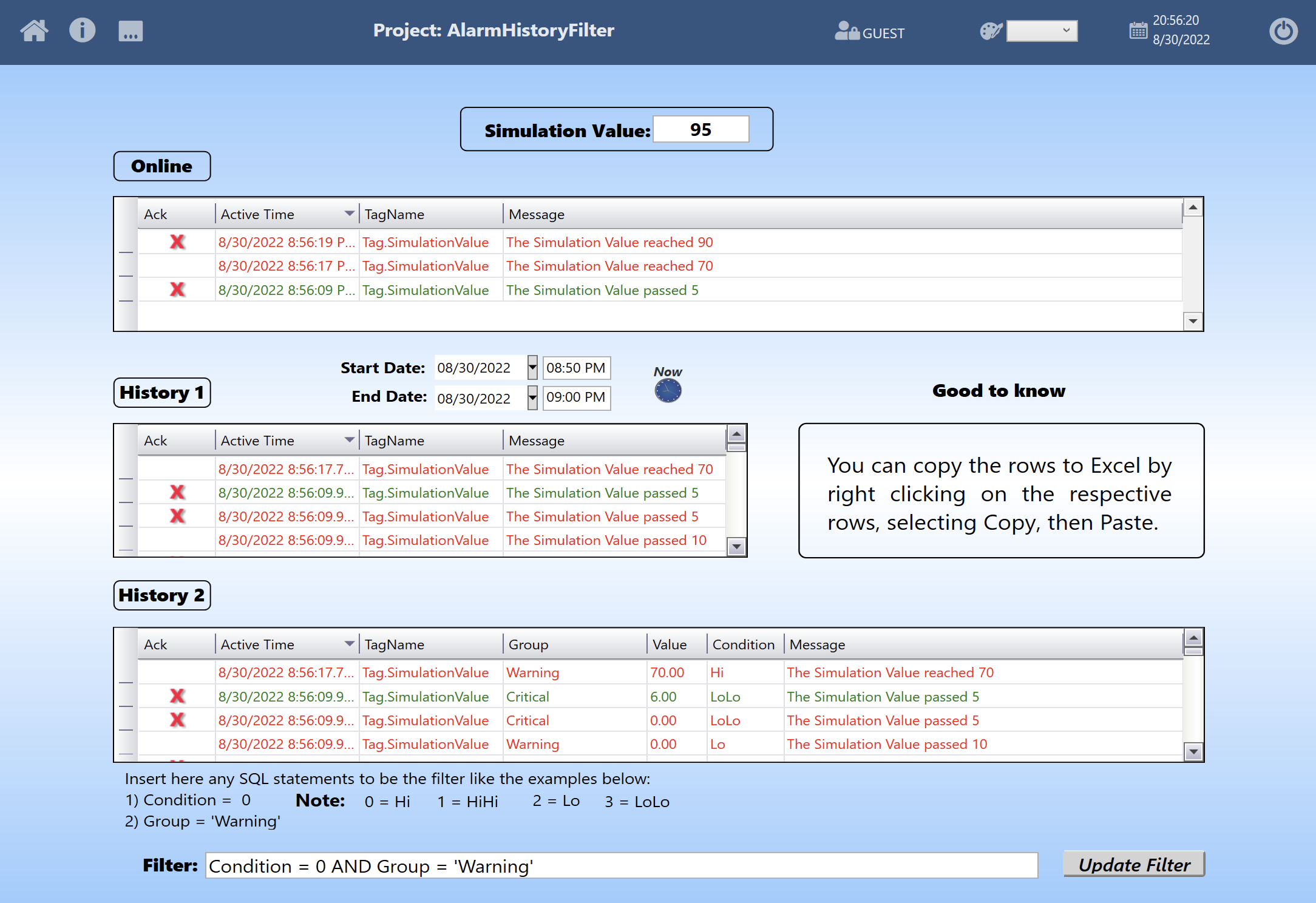Click down arrow of History 1 scrollbar

(736, 547)
